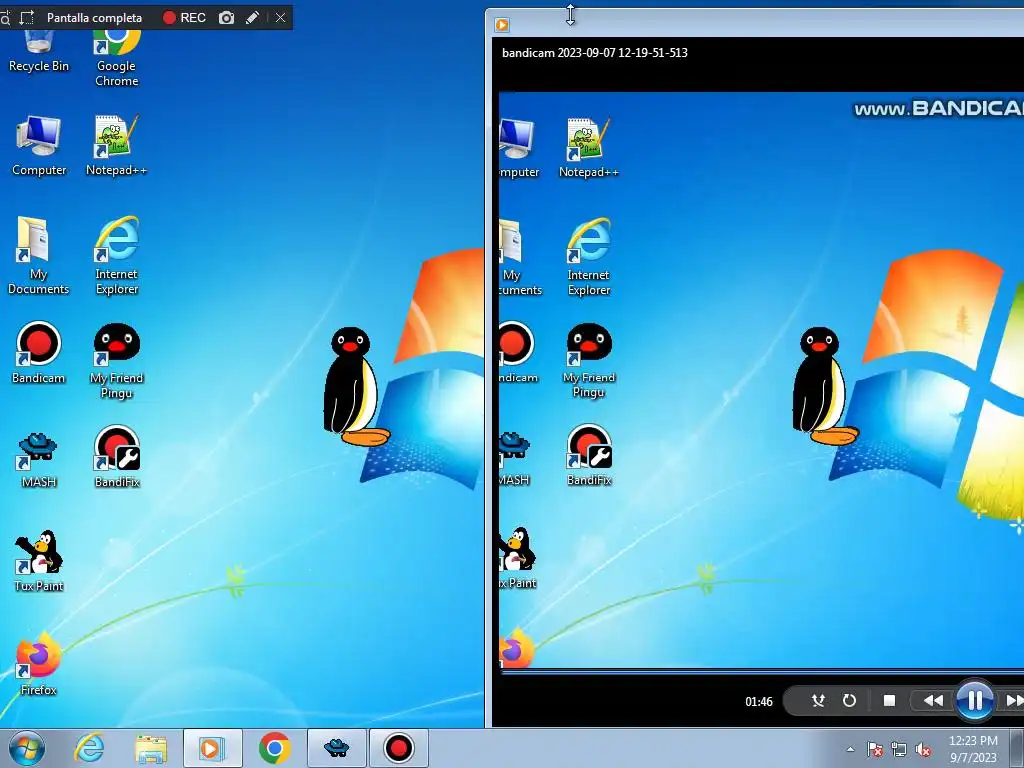Select the Notepad++ desktop shortcut
Screen dimensions: 1024x768
(116, 146)
